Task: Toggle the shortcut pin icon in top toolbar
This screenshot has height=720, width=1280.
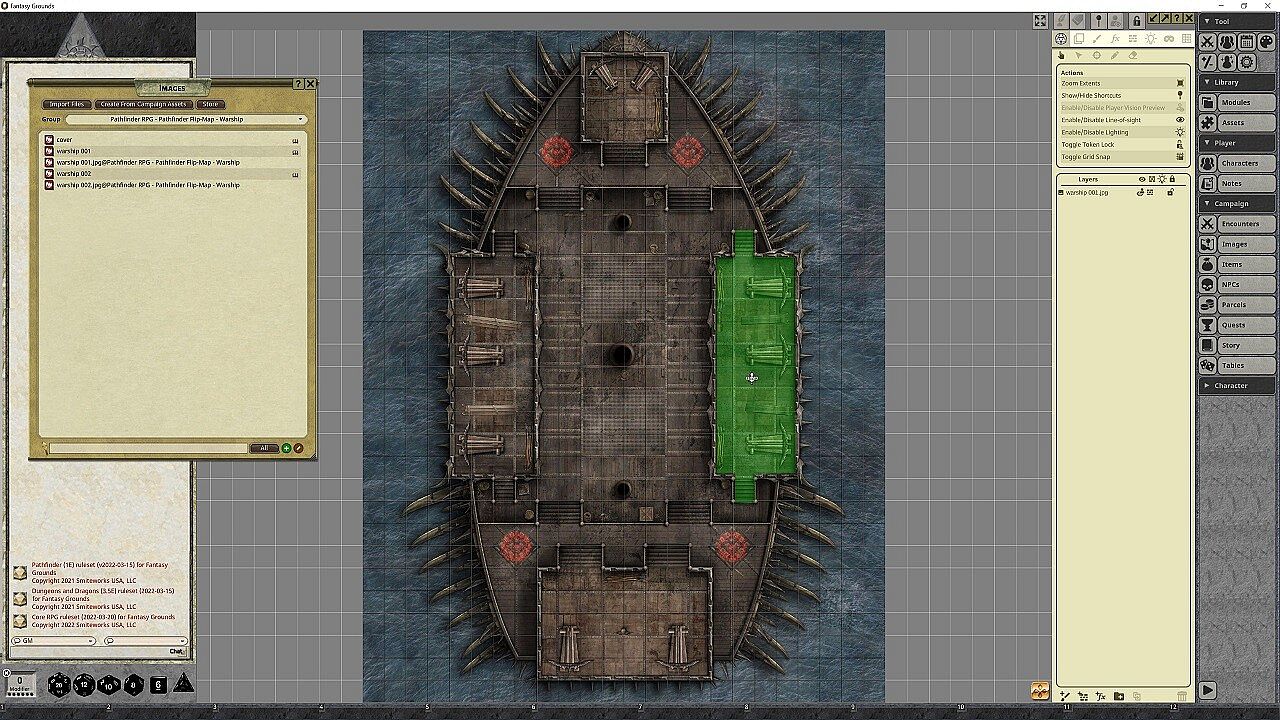Action: [1099, 20]
